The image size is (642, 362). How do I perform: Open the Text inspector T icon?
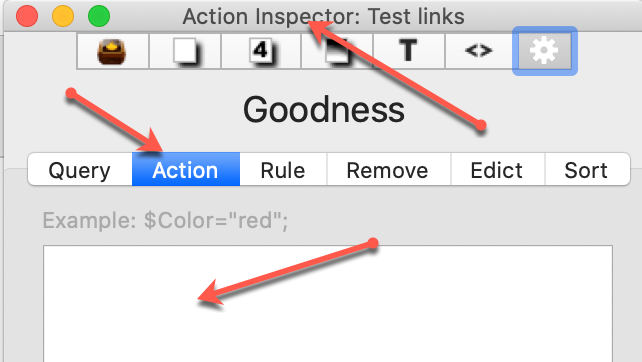click(x=409, y=51)
